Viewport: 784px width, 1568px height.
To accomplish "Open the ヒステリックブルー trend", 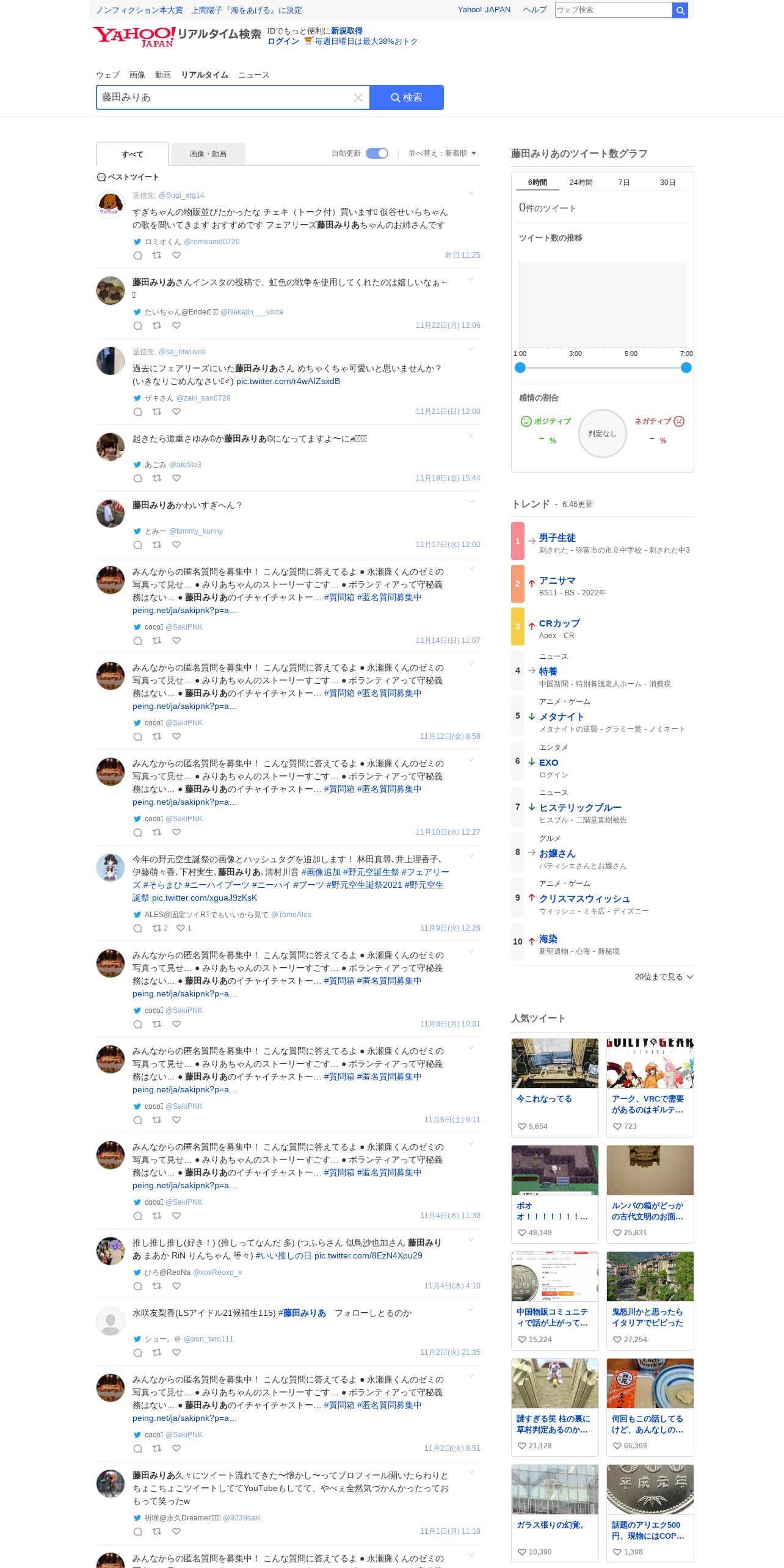I will (580, 808).
